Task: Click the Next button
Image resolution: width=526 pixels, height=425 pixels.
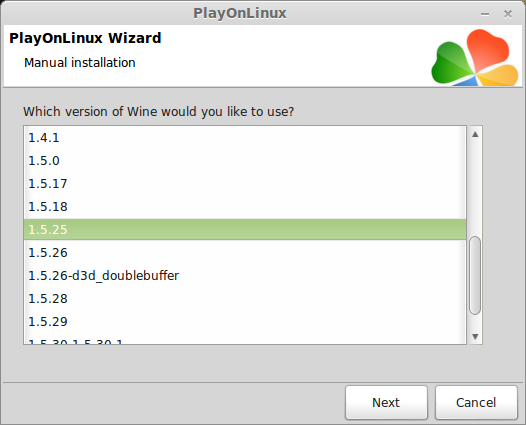Action: point(386,402)
